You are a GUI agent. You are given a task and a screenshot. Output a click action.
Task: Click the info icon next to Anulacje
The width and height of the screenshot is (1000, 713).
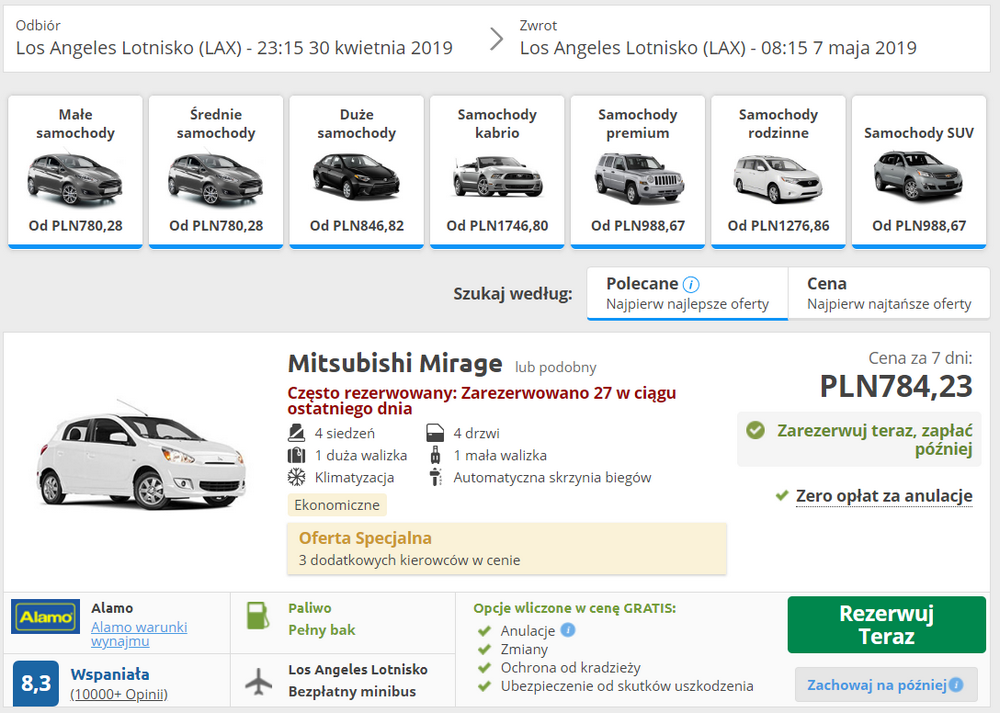click(568, 630)
